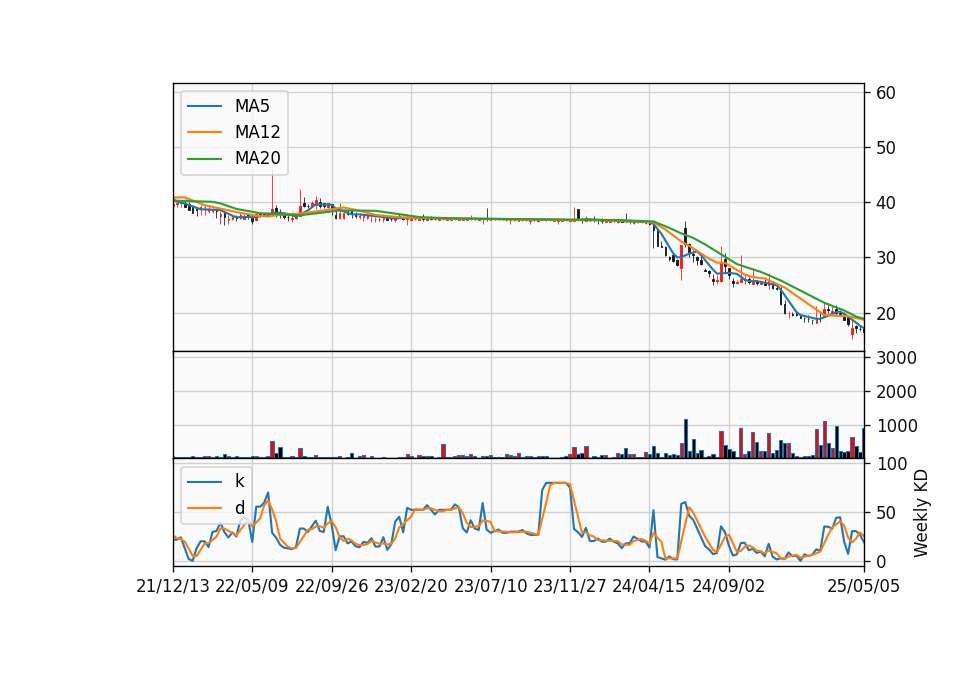Viewport: 960px width, 690px height.
Task: Click the price axis value 60
Action: coord(886,93)
